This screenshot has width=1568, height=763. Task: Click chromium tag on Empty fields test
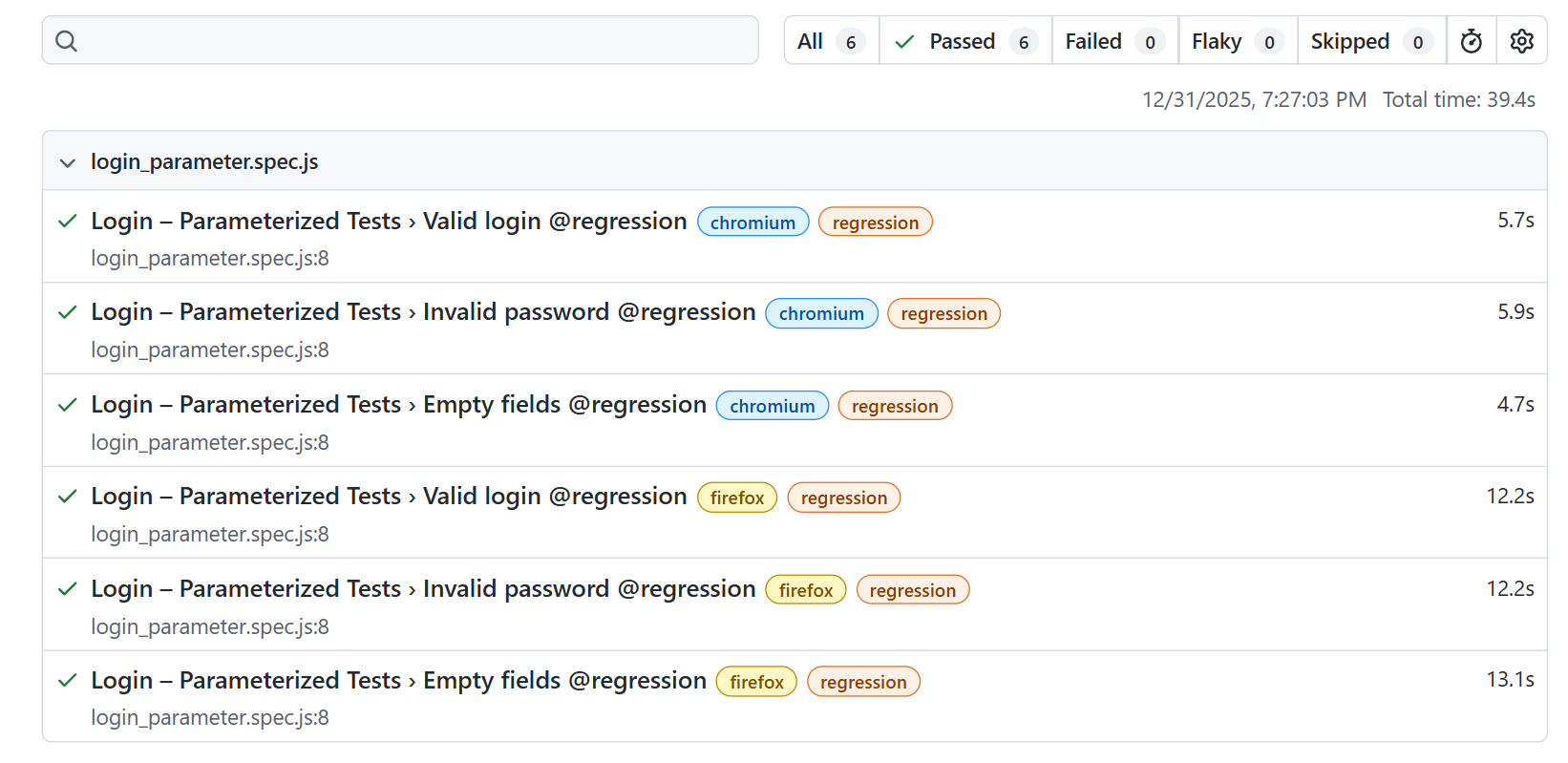[772, 406]
